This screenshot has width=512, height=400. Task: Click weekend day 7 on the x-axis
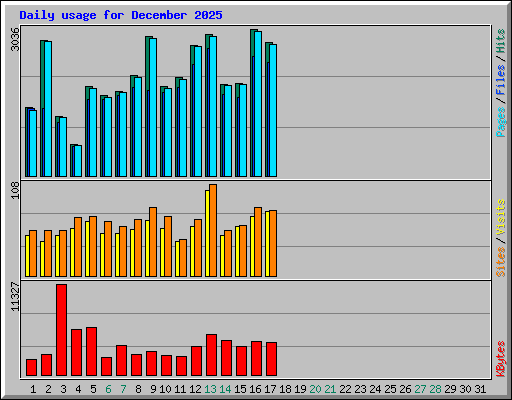123,389
